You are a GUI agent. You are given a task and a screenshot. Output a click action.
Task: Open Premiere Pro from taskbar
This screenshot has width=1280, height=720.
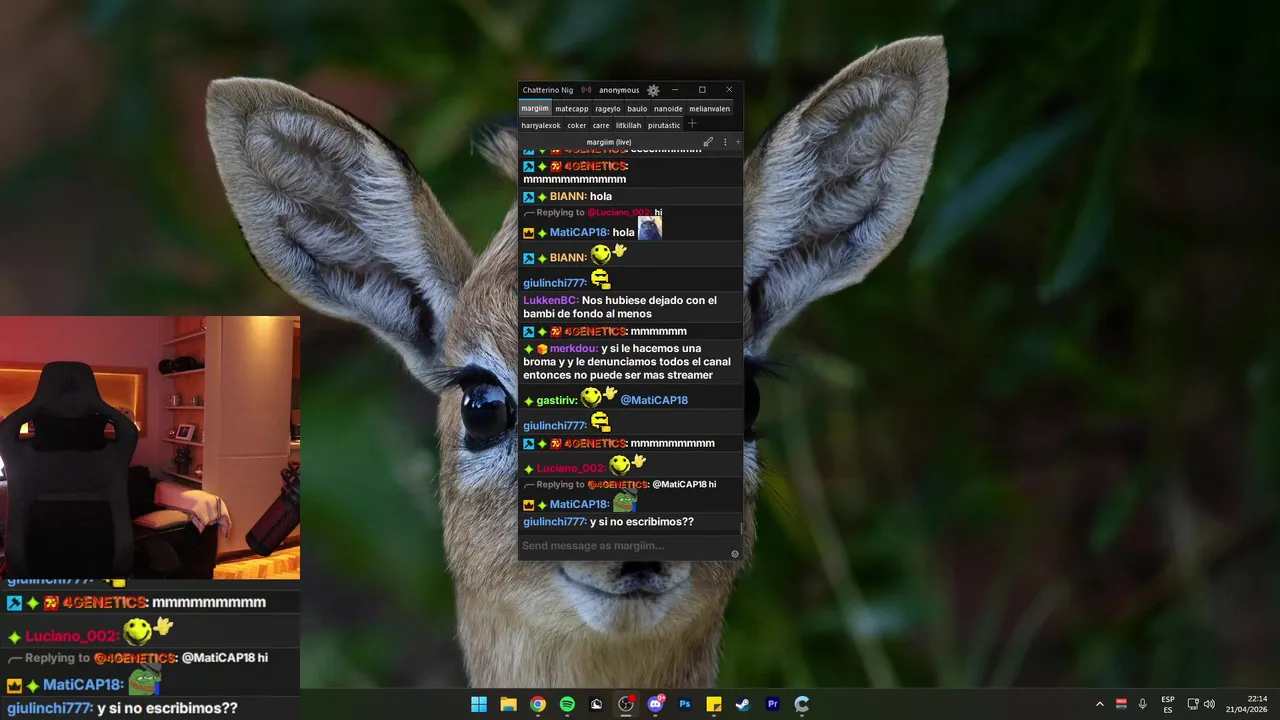pos(772,704)
